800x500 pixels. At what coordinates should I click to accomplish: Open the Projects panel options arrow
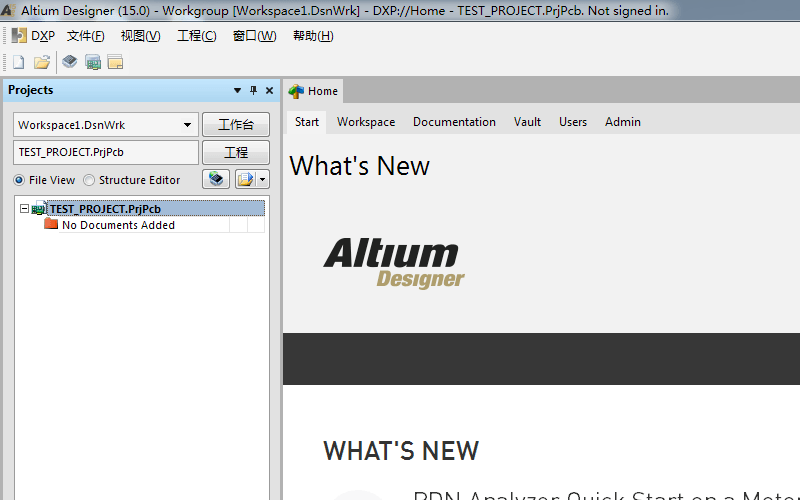pos(237,91)
